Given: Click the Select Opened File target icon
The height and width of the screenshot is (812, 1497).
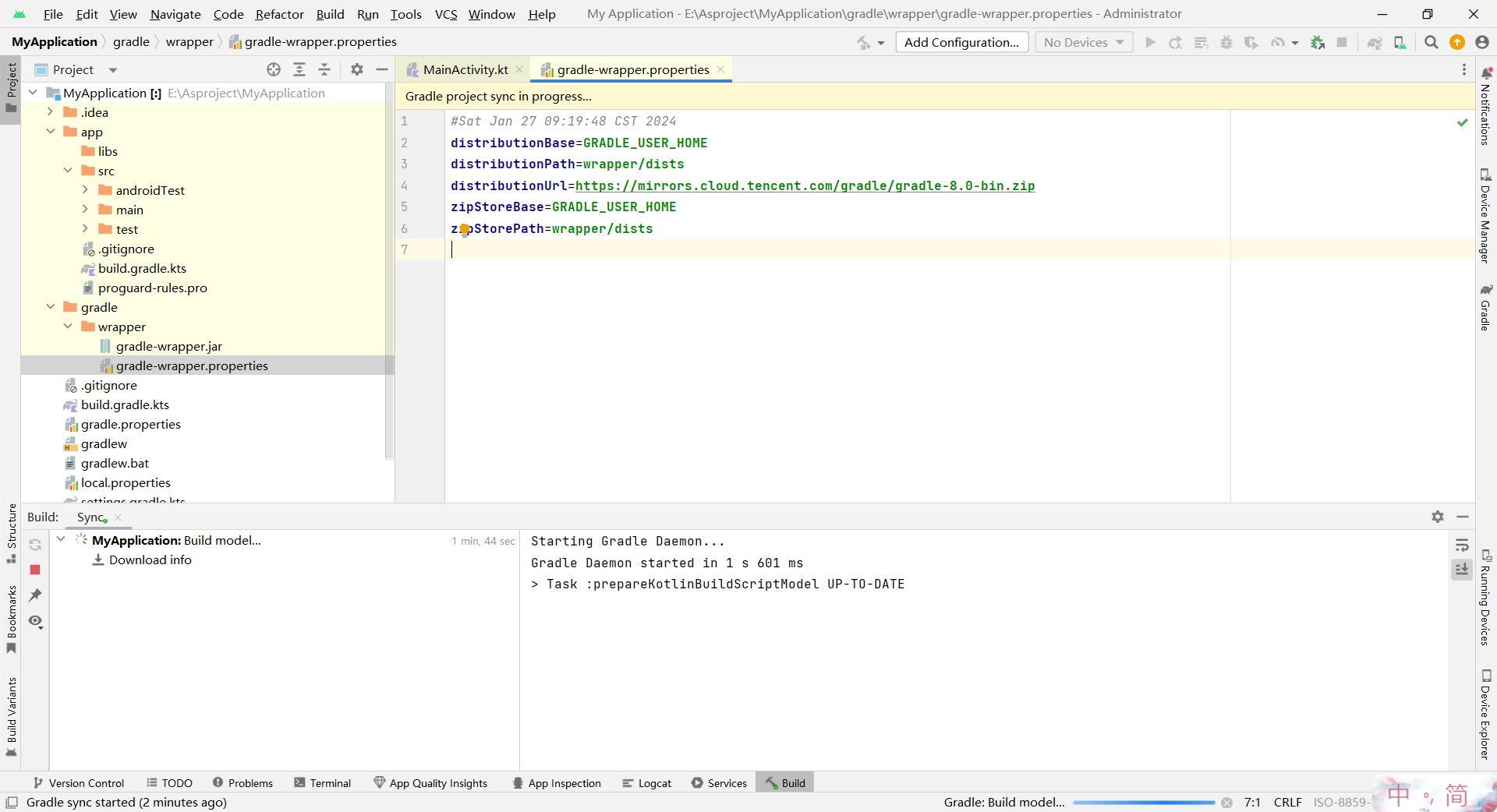Looking at the screenshot, I should pos(274,69).
